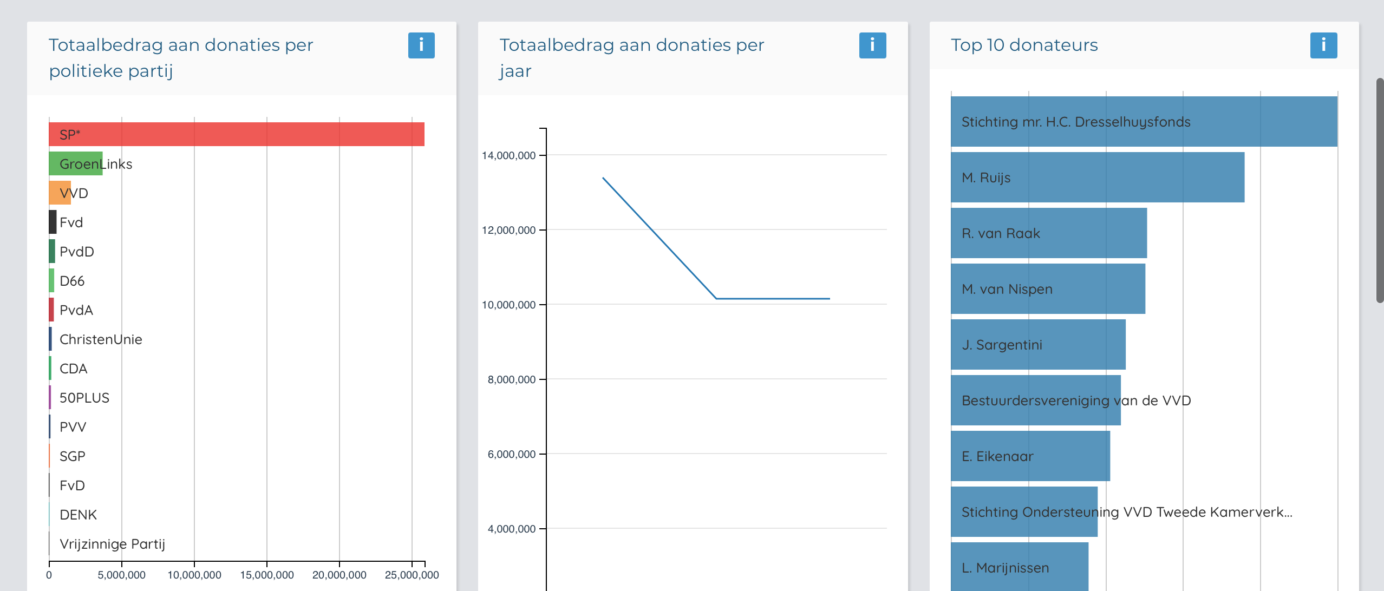Select Stichting mr. H.C. Dresselhuysfonds donor bar
Screen dimensions: 1384x591
[1144, 122]
